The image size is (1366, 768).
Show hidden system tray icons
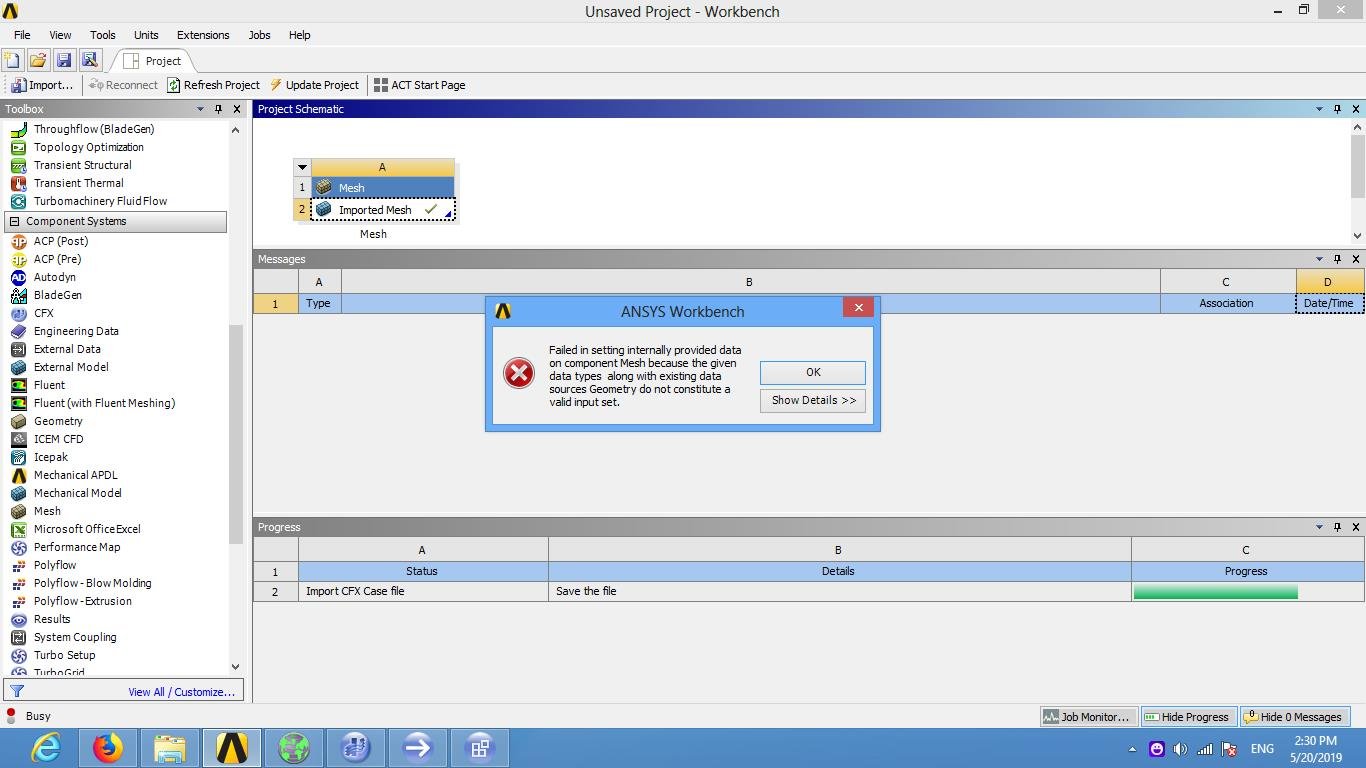tap(1132, 748)
